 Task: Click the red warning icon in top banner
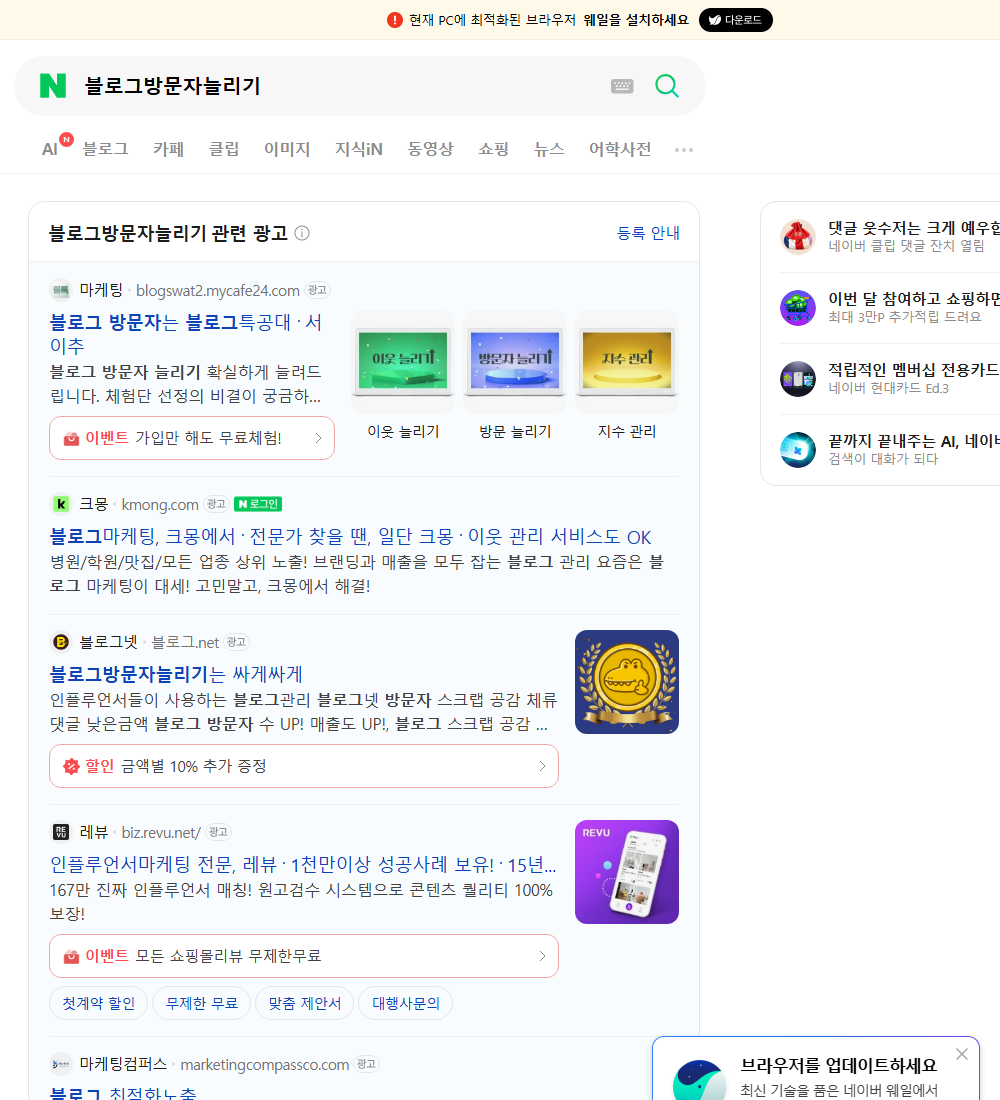click(x=394, y=20)
